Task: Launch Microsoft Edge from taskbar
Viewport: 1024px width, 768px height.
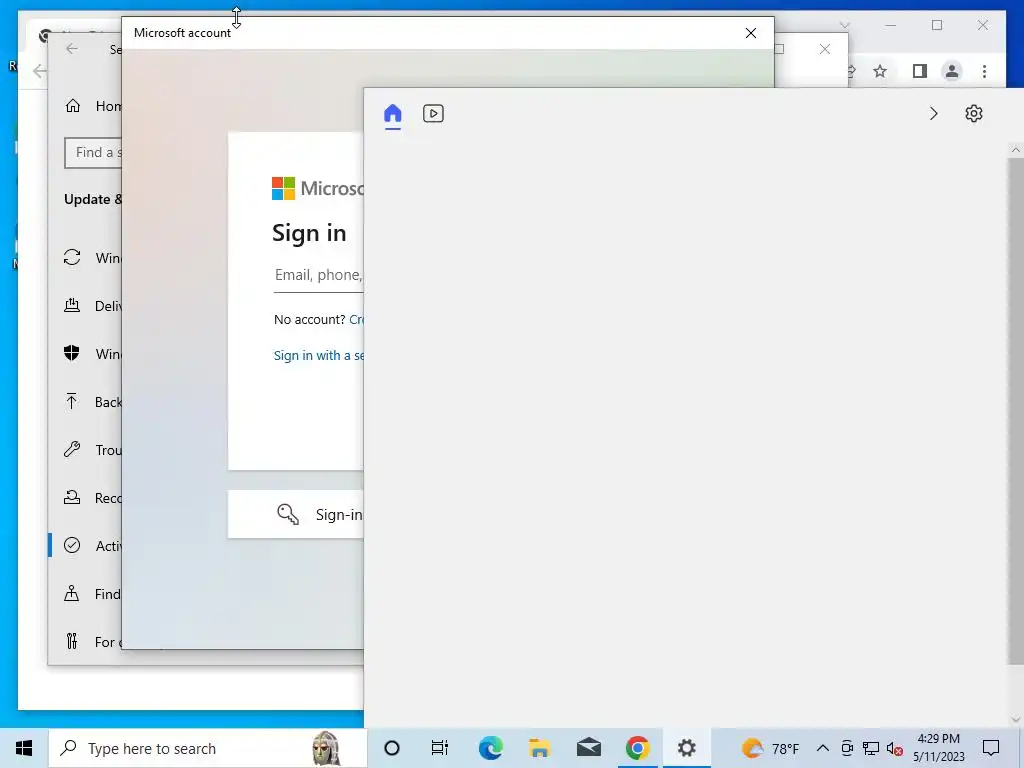Action: (490, 748)
